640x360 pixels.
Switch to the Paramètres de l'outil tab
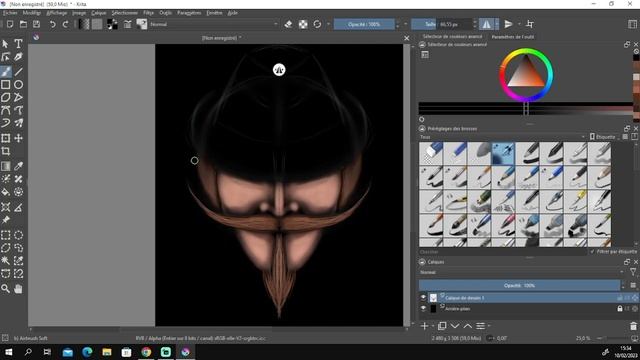coord(513,37)
